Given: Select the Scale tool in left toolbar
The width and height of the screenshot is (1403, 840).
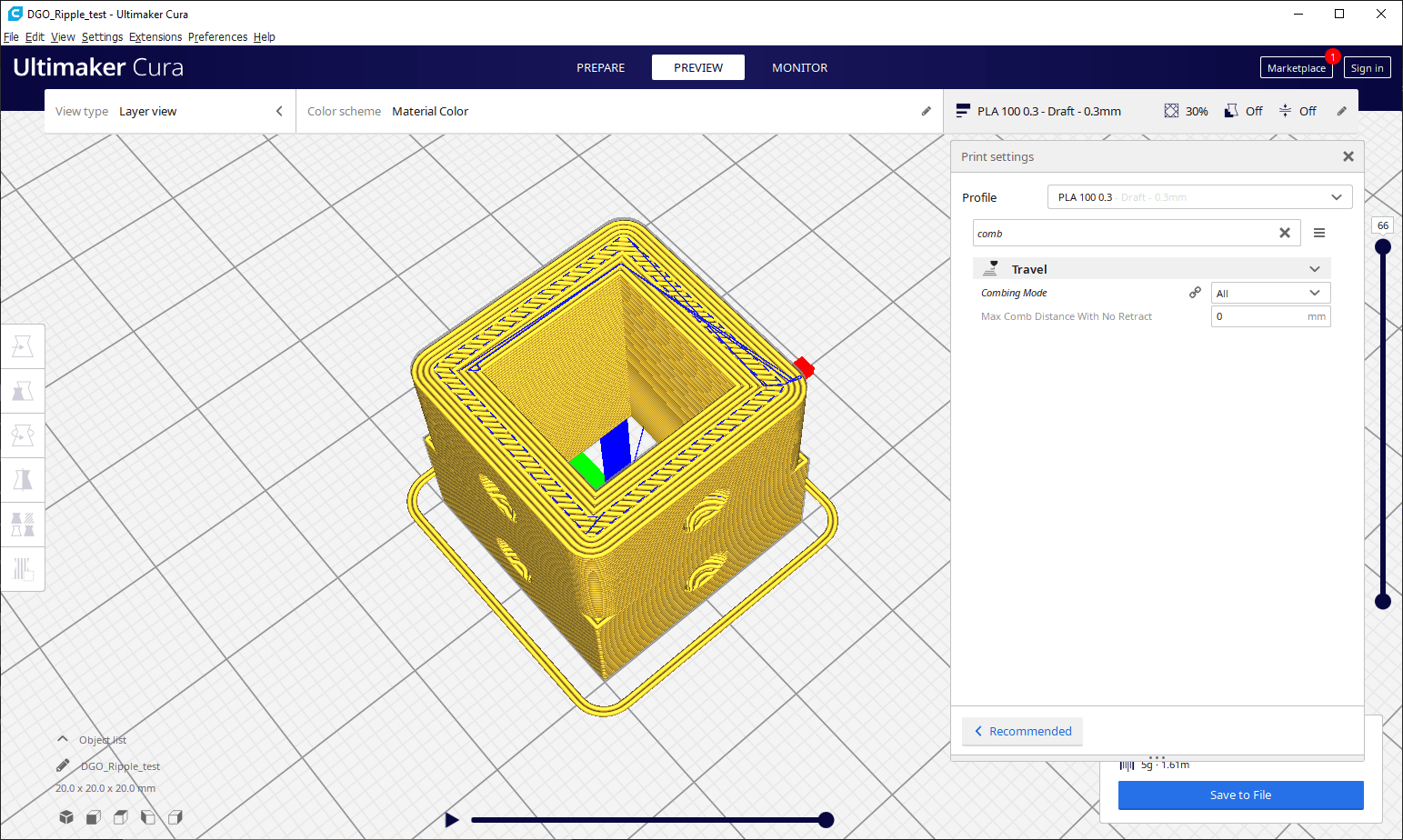Looking at the screenshot, I should click(23, 391).
